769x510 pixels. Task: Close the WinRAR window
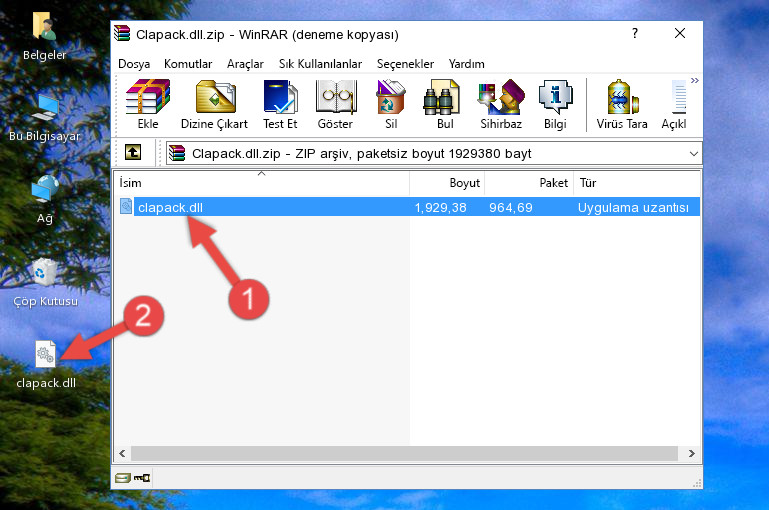(680, 33)
